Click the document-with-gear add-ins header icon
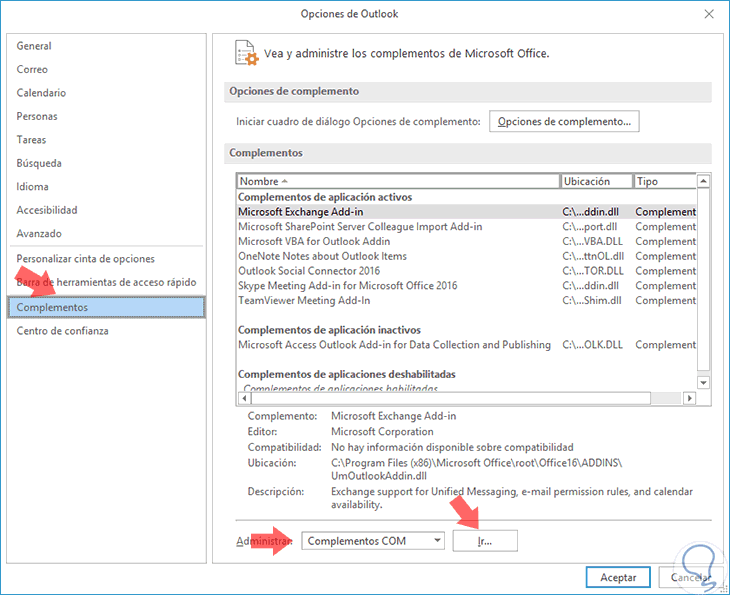 pyautogui.click(x=246, y=53)
